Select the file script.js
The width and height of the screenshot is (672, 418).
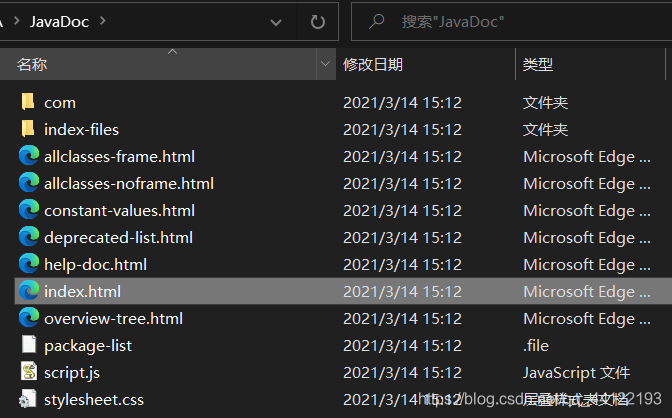72,373
